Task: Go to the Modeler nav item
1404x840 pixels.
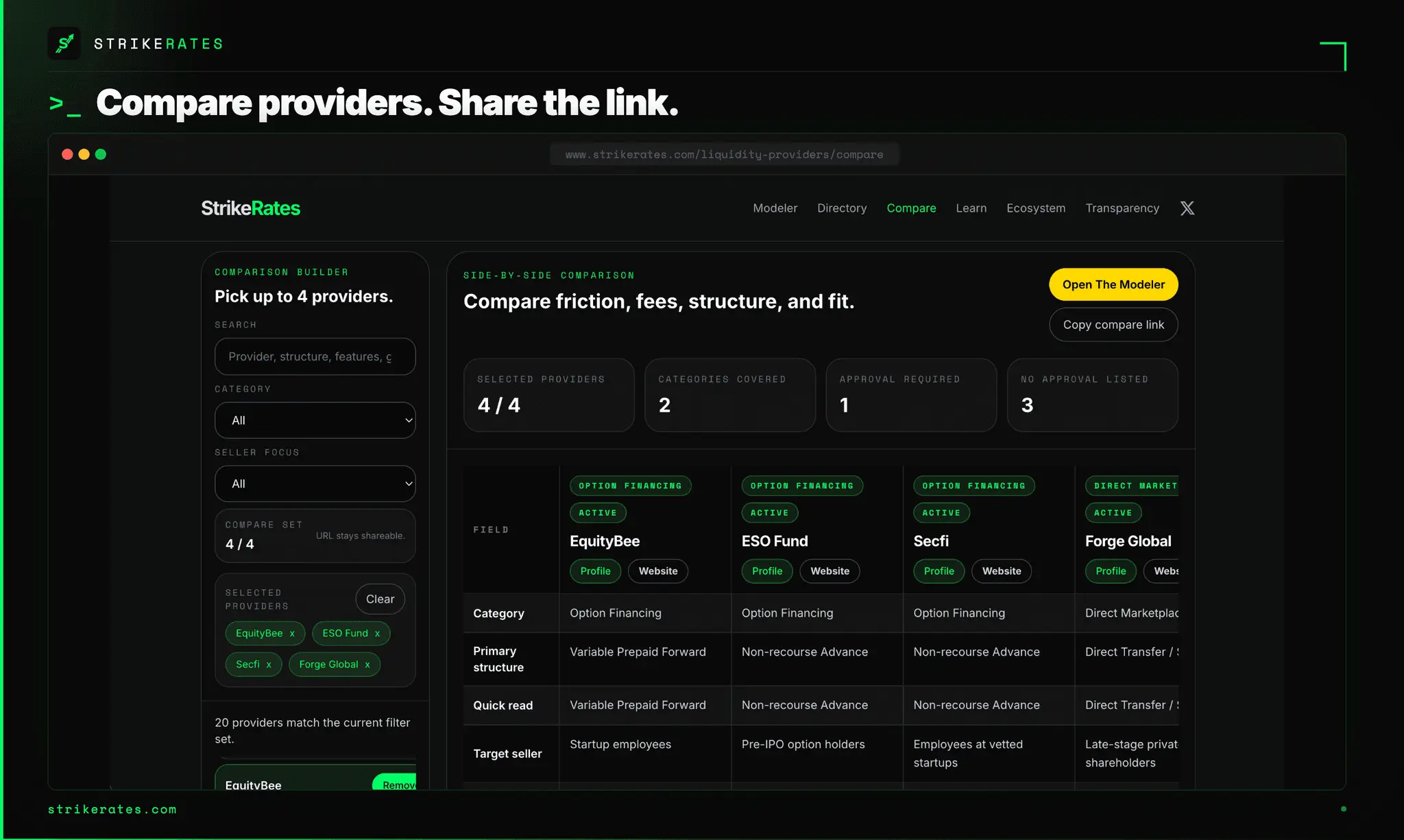Action: 775,208
